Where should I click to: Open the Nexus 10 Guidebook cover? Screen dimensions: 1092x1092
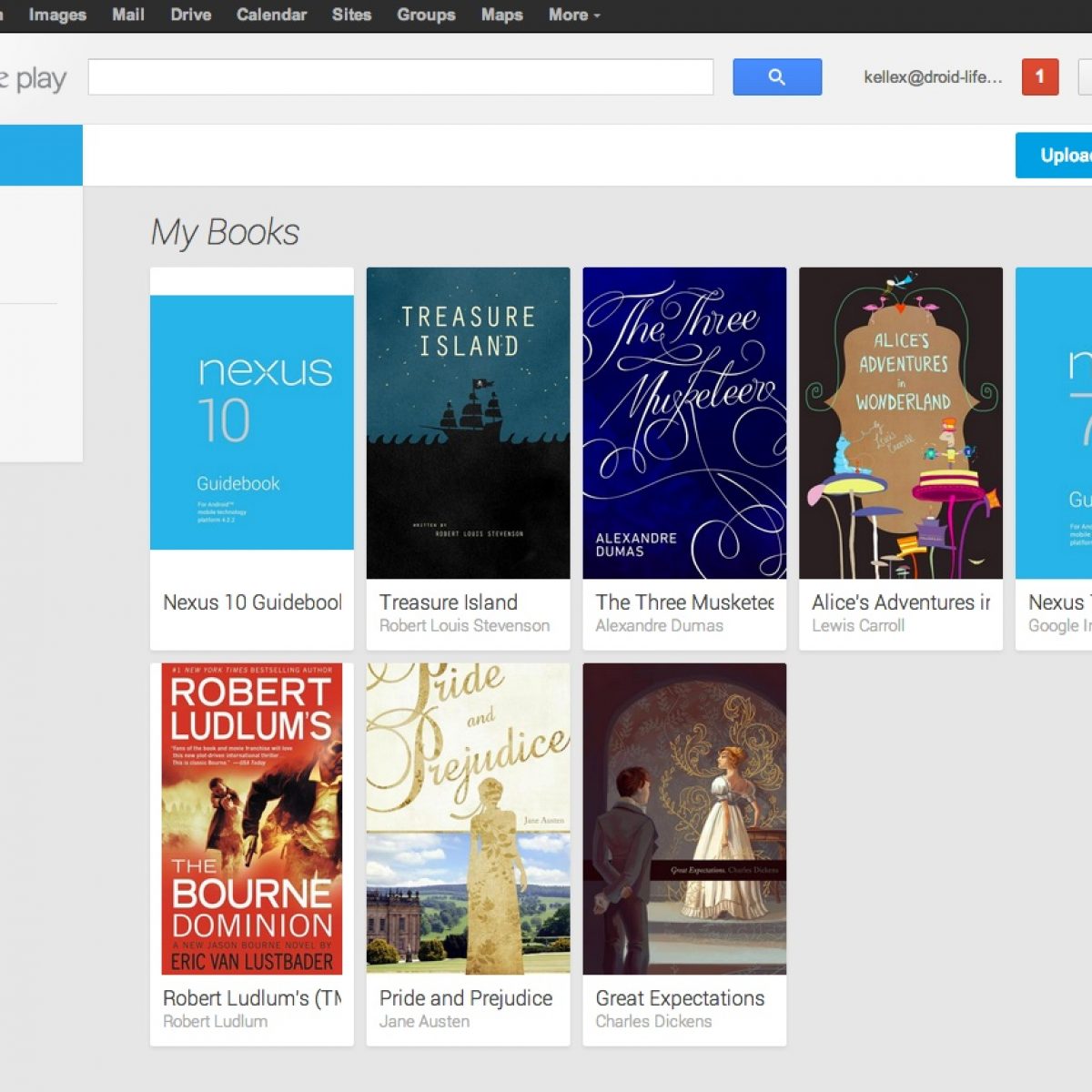coord(252,422)
